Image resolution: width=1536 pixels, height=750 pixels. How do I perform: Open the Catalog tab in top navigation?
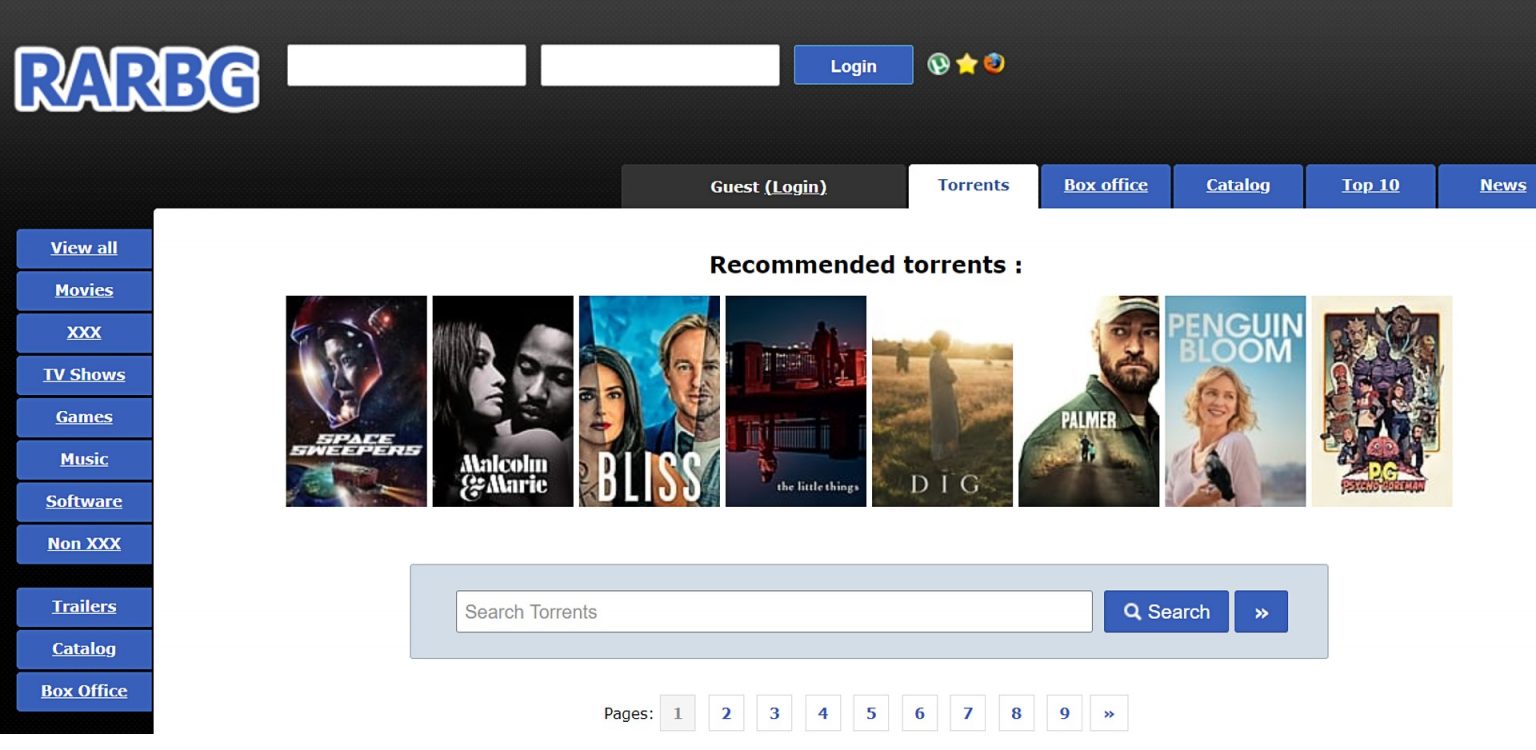pos(1237,186)
